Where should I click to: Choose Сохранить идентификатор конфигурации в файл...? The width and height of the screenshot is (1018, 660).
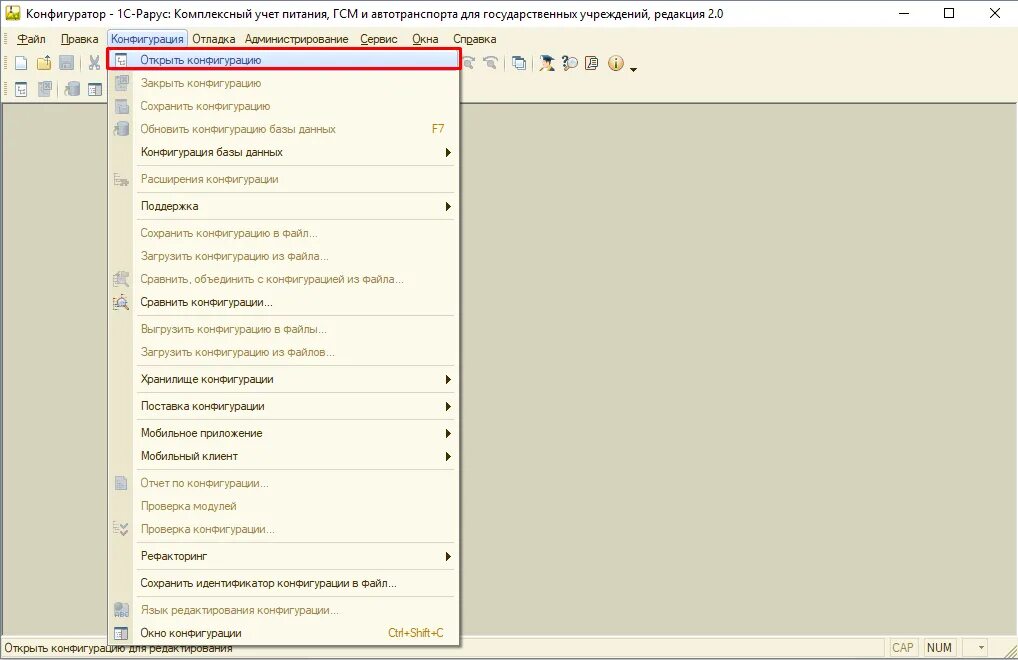coord(284,583)
